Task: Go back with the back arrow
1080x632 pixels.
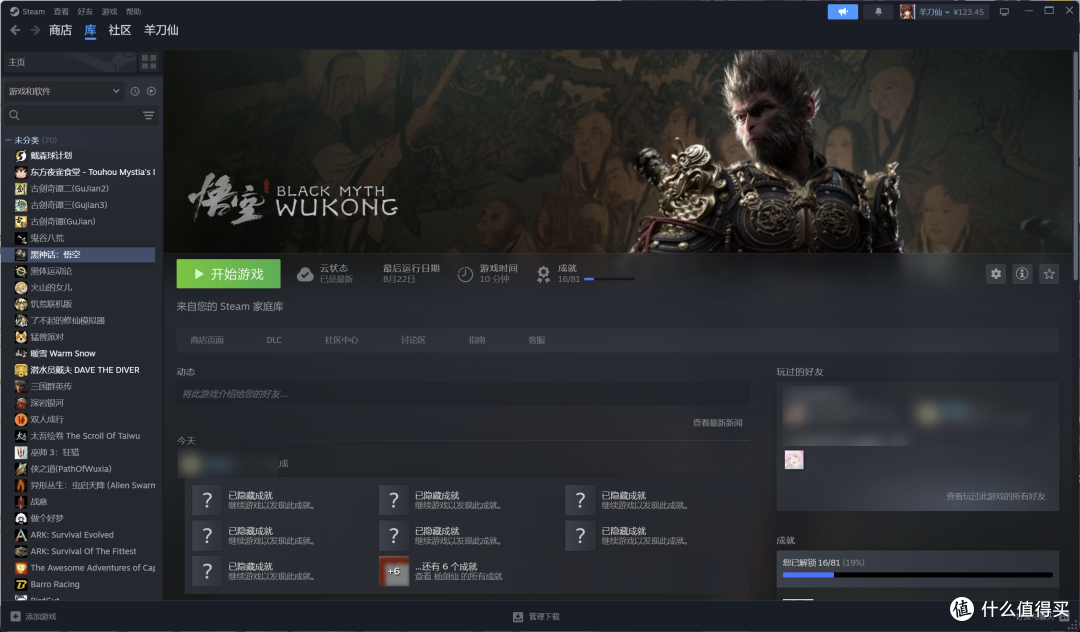Action: (x=15, y=30)
